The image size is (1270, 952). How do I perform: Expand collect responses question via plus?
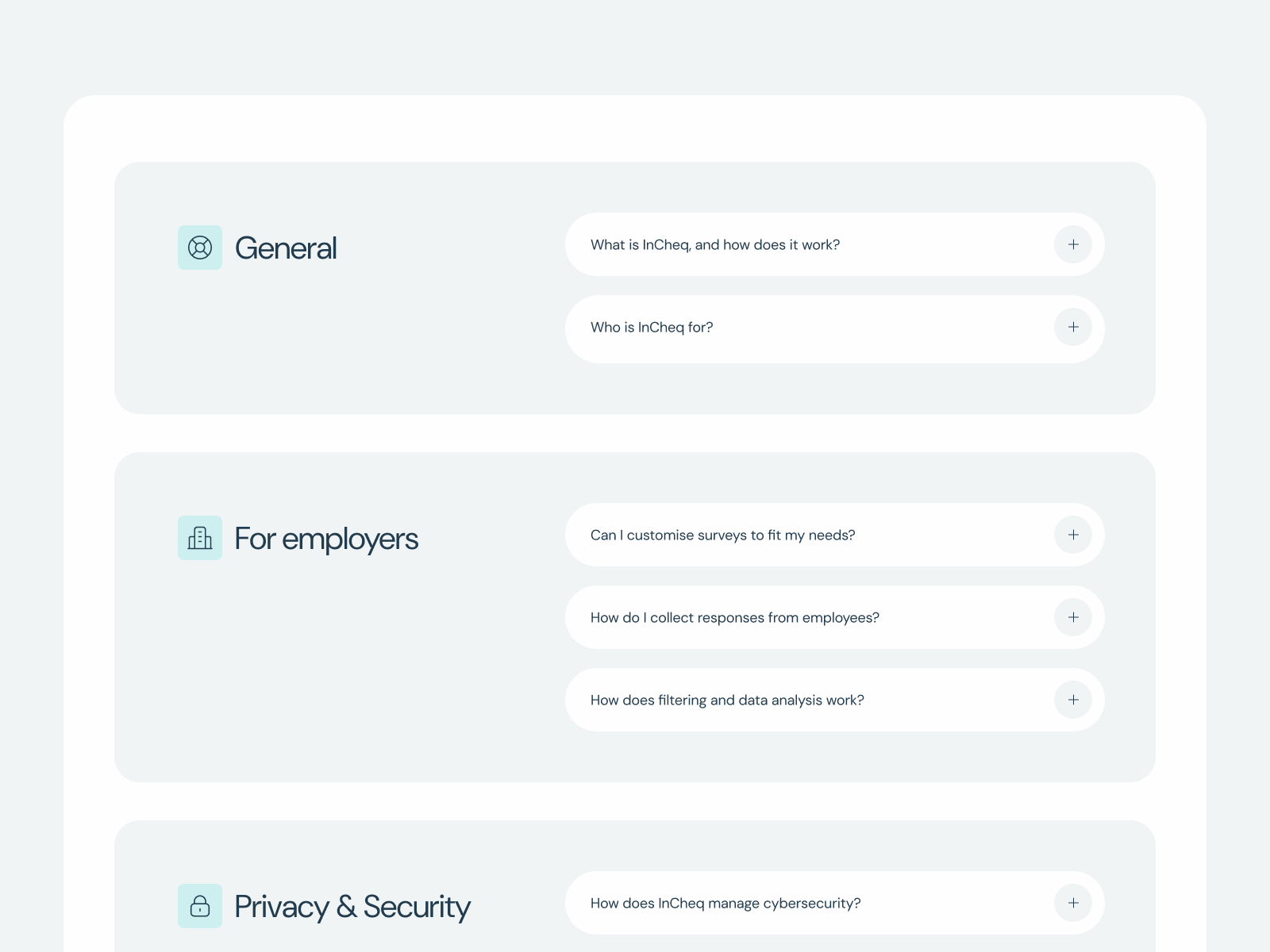[1073, 617]
